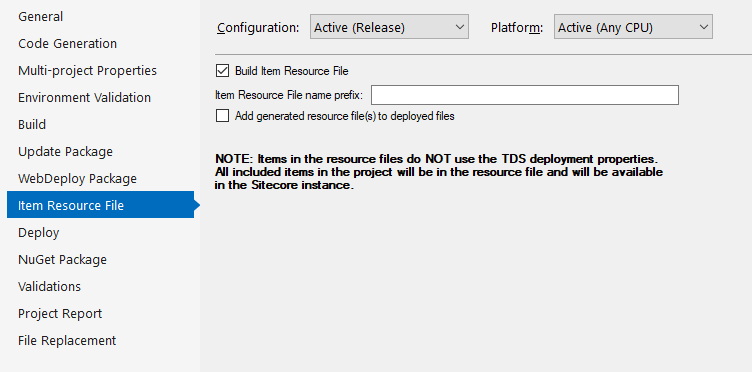Open the Update Package tab
The image size is (752, 372).
(65, 151)
